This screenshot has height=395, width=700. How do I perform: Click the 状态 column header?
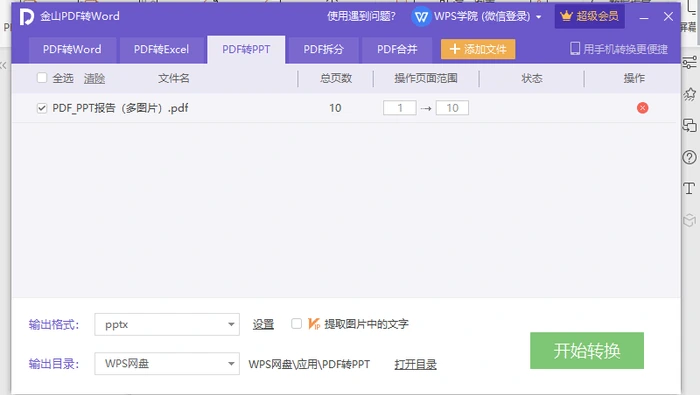(532, 79)
